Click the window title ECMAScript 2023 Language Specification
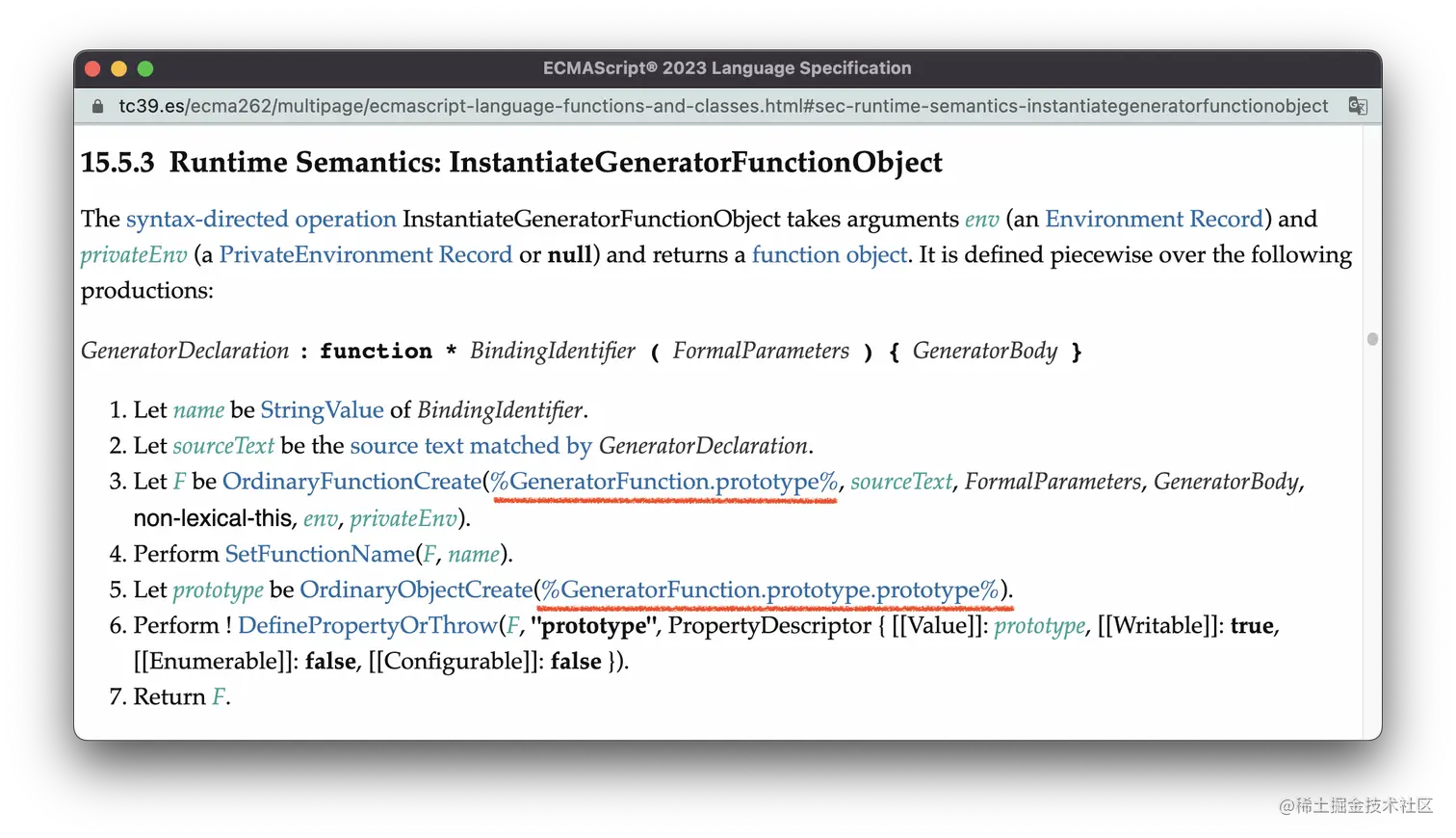The image size is (1456, 838). pos(727,68)
